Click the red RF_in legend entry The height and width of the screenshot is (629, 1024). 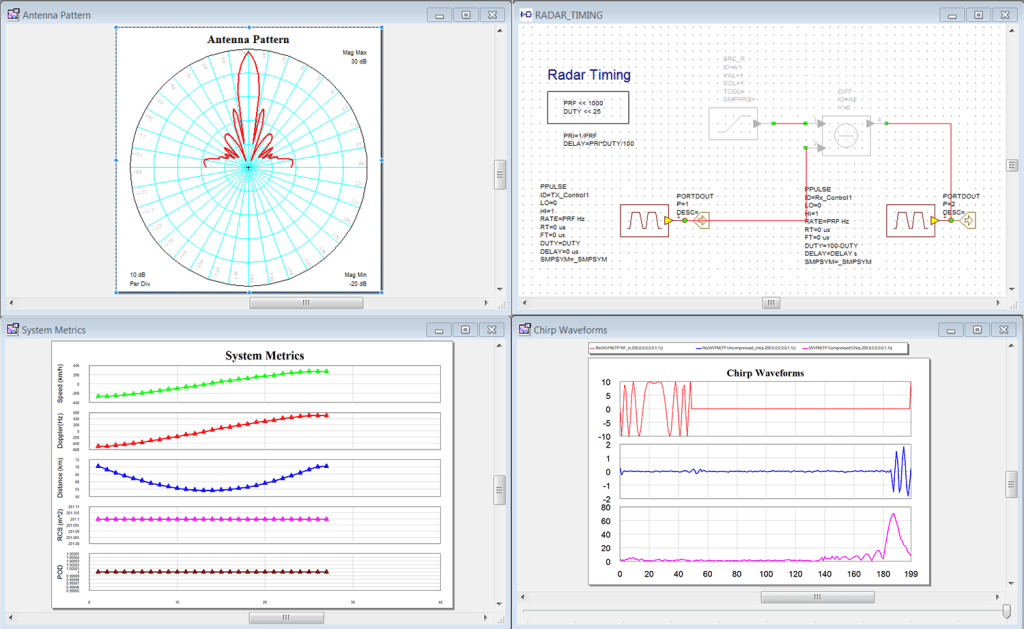click(x=627, y=348)
